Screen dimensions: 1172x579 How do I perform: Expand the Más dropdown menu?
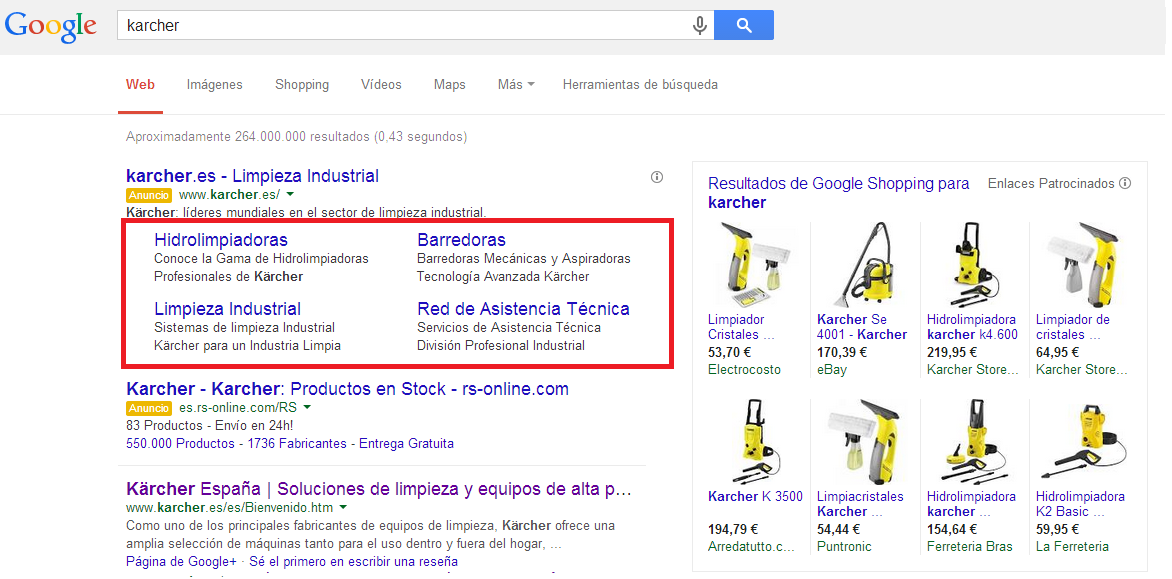(x=515, y=85)
